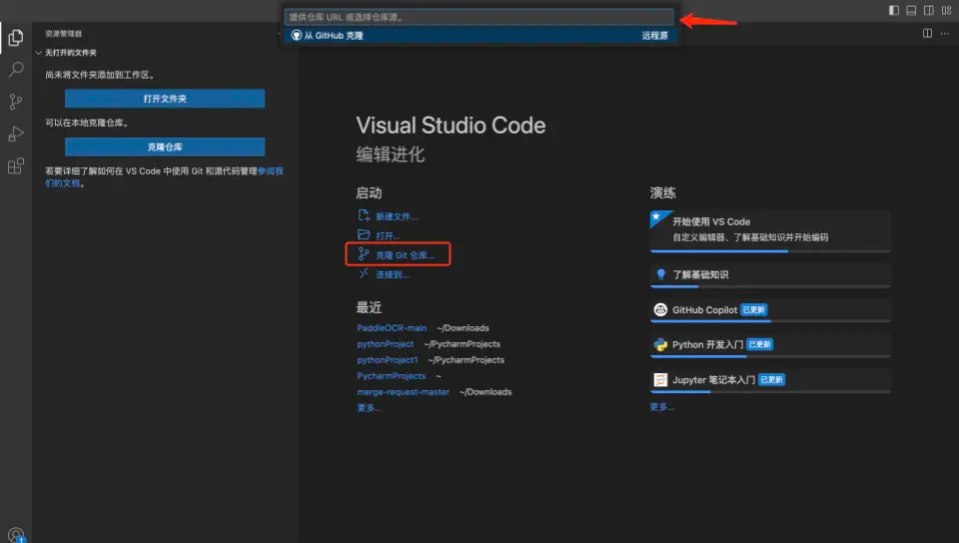Click 更多... under 最近 list
Screen dimensions: 959x543
coord(369,408)
